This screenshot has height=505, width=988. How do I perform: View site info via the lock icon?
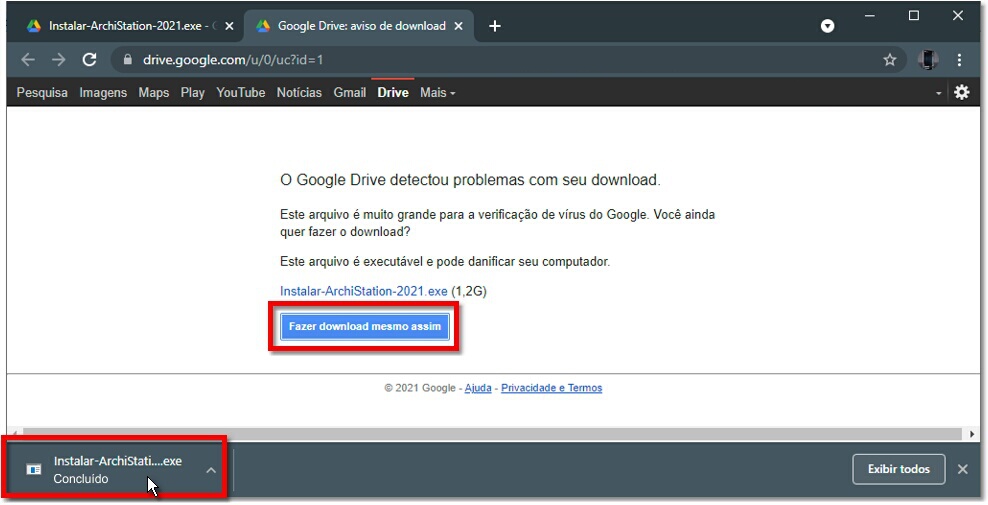[128, 60]
